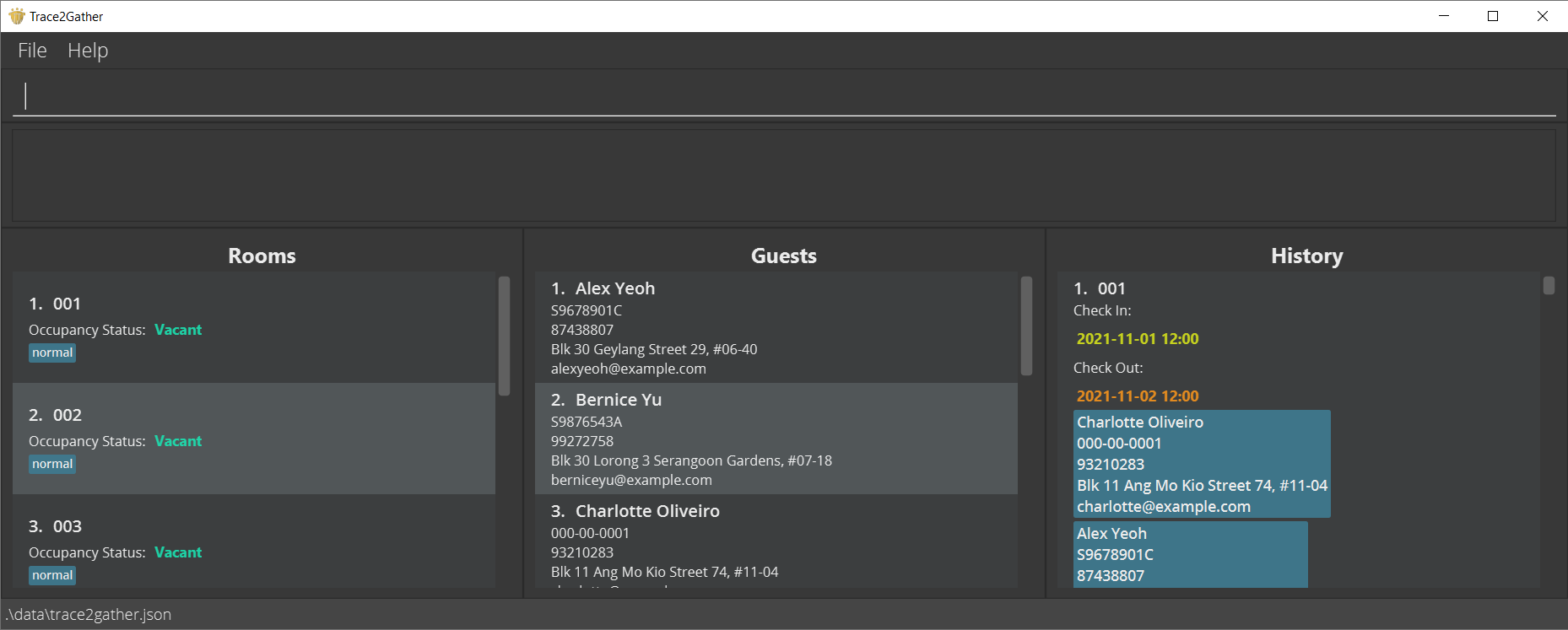Focus the command input box
Image resolution: width=1568 pixels, height=630 pixels.
[784, 95]
